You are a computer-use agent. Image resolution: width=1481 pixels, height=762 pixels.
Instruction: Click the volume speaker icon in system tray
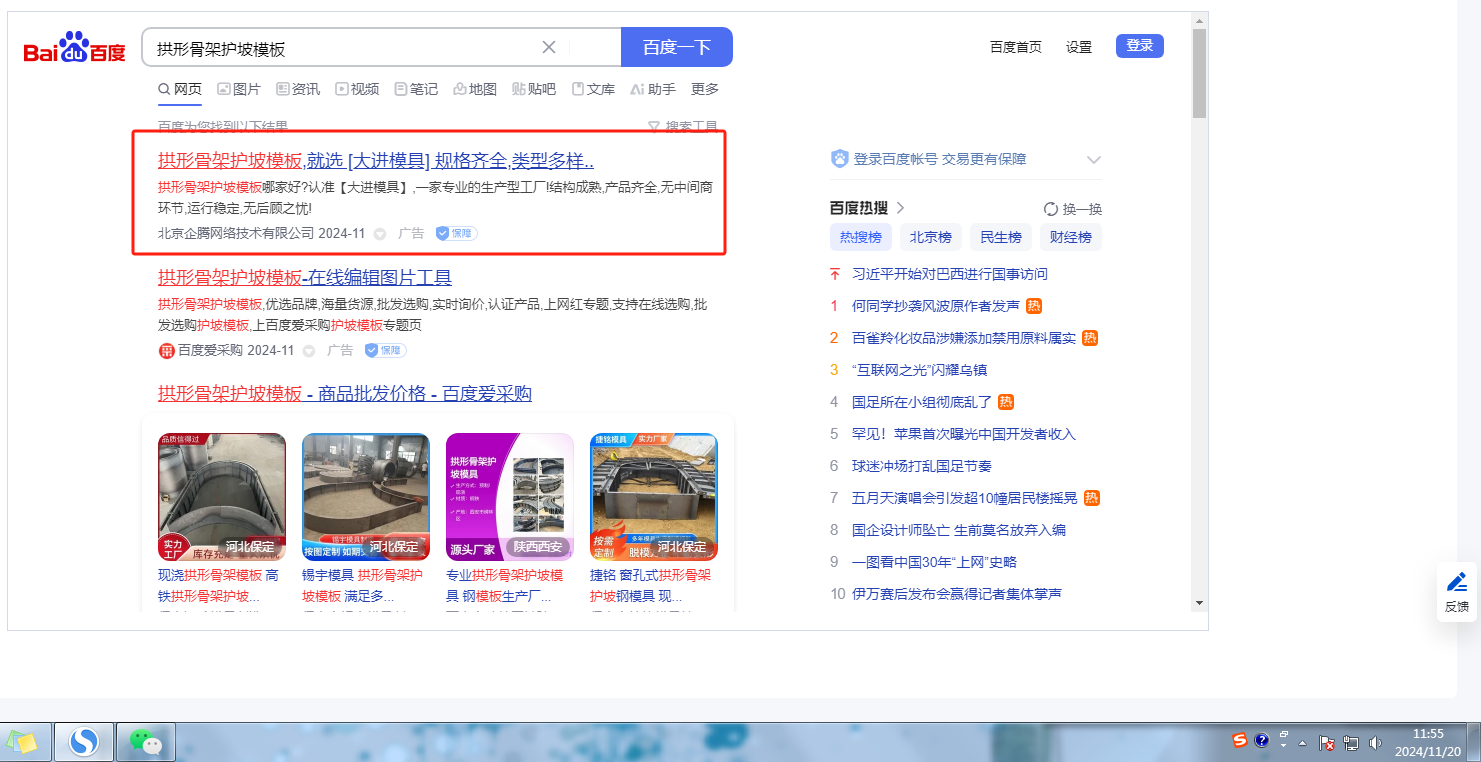(x=1375, y=742)
